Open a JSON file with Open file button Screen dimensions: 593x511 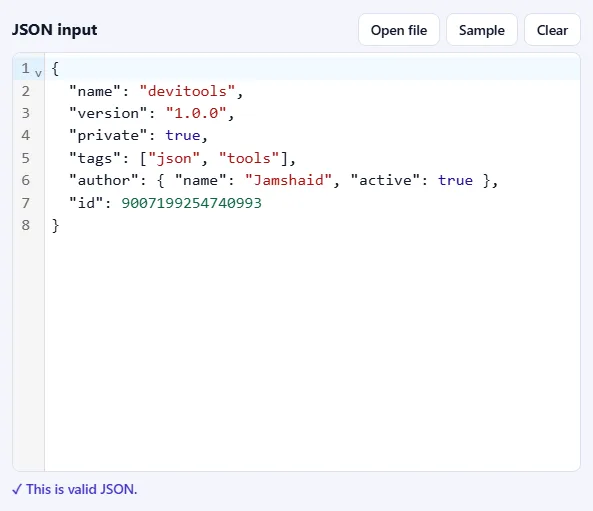click(399, 30)
